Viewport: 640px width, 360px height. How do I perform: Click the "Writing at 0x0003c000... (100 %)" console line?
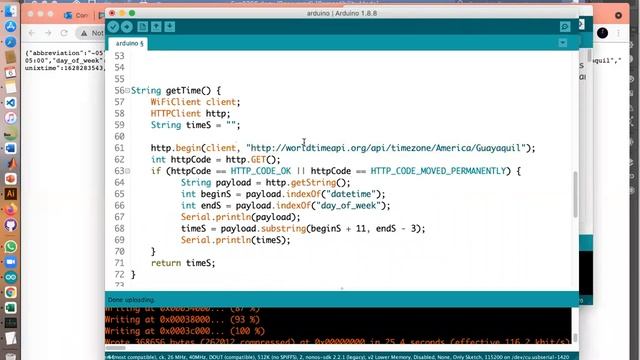pyautogui.click(x=184, y=331)
